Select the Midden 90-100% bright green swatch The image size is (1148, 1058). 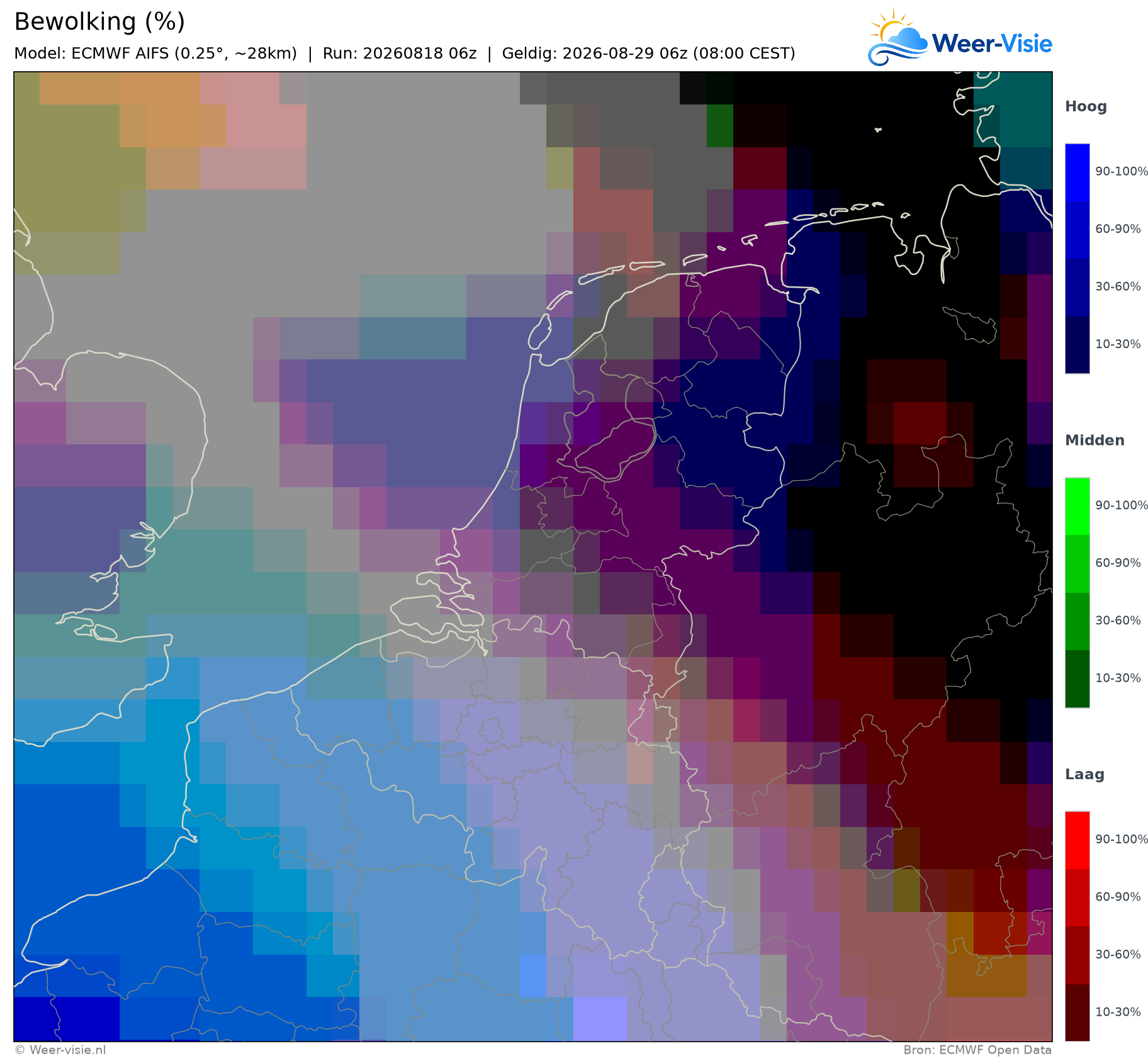pyautogui.click(x=1077, y=506)
